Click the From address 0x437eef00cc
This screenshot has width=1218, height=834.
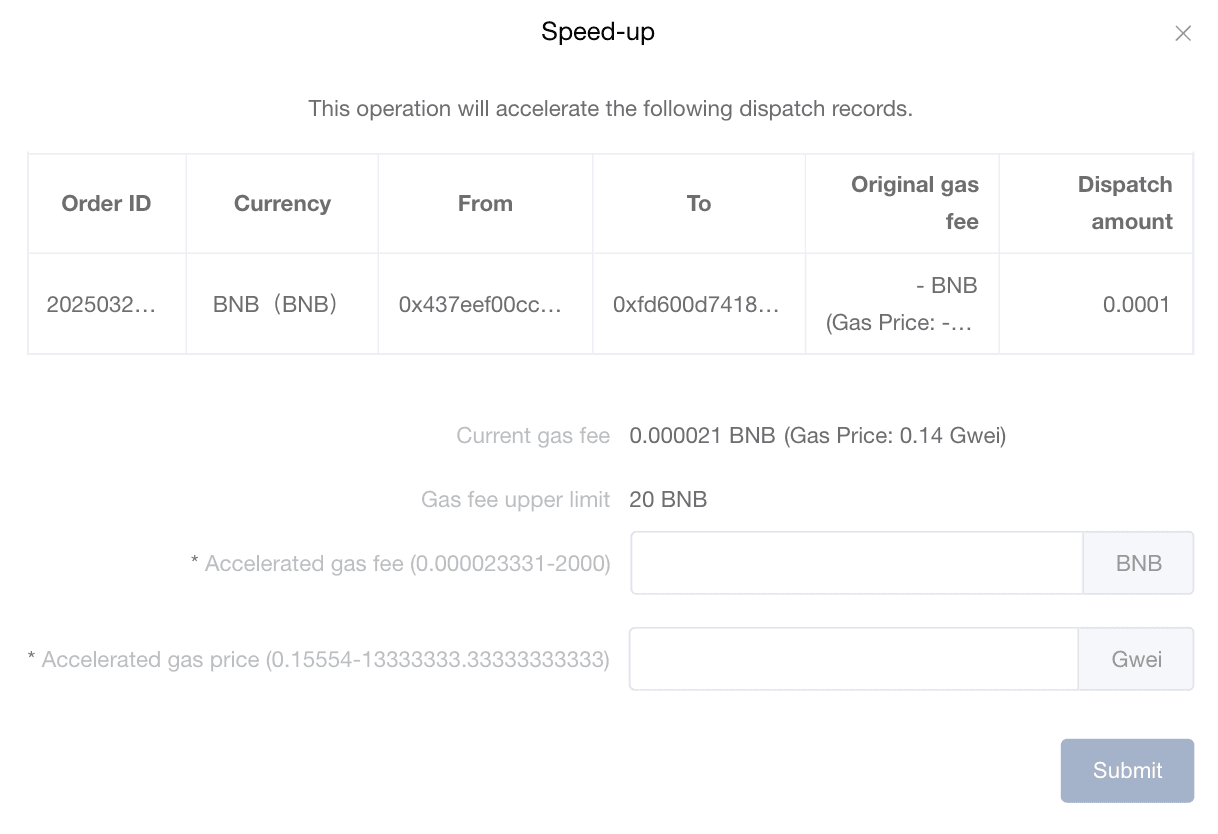click(x=480, y=305)
